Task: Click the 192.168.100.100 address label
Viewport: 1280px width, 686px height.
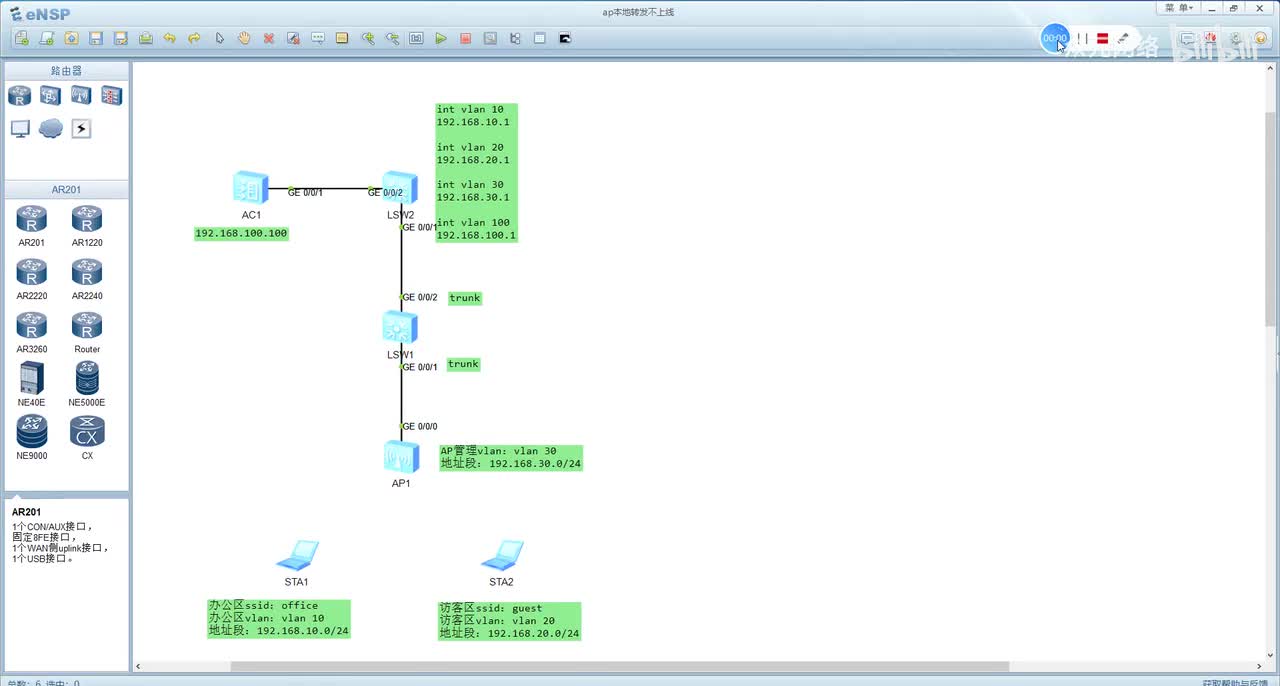Action: (x=241, y=233)
